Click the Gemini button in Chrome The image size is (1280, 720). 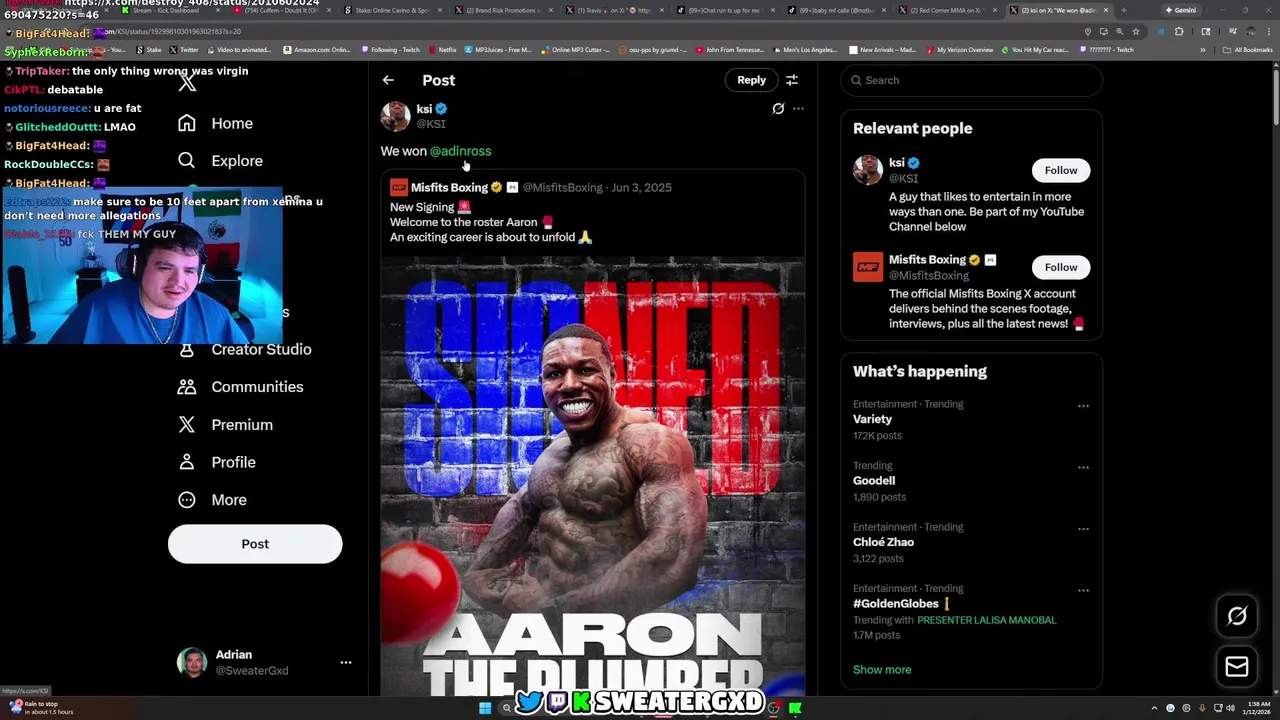point(1181,10)
